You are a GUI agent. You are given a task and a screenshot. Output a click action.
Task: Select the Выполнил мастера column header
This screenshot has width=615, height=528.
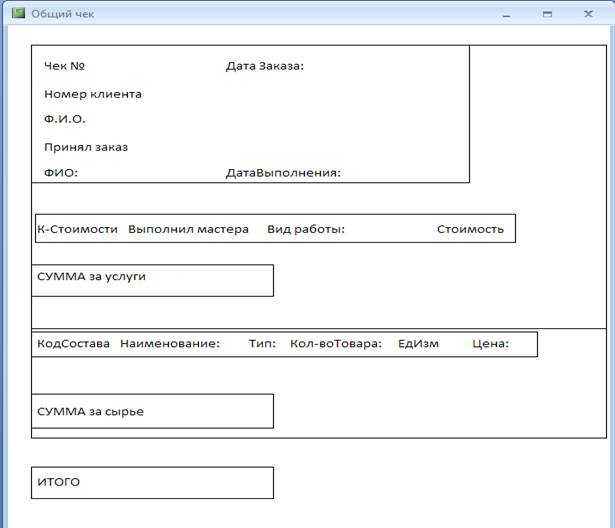pyautogui.click(x=188, y=229)
